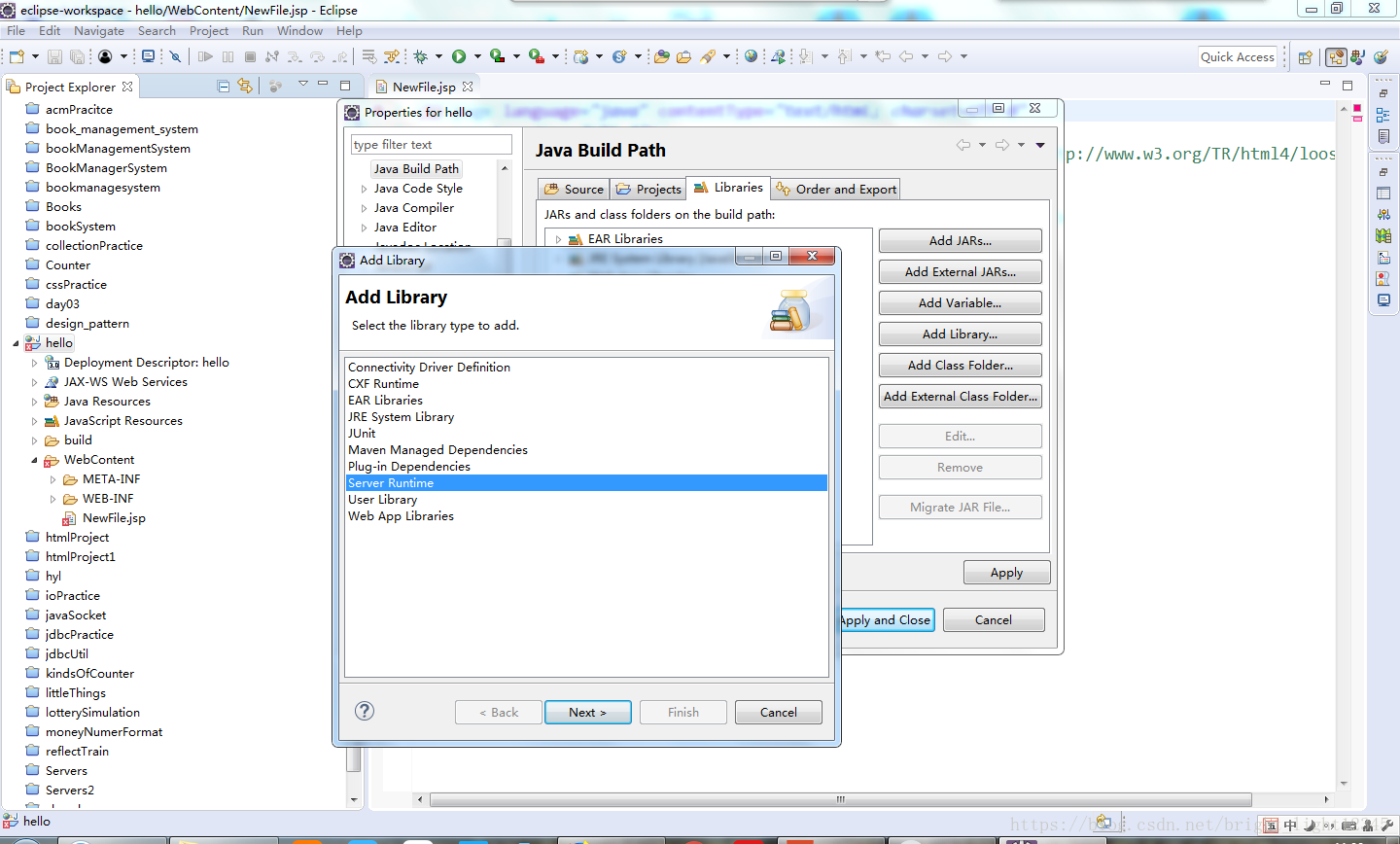
Task: Open the Project Explorer View Menu arrow
Action: (302, 86)
